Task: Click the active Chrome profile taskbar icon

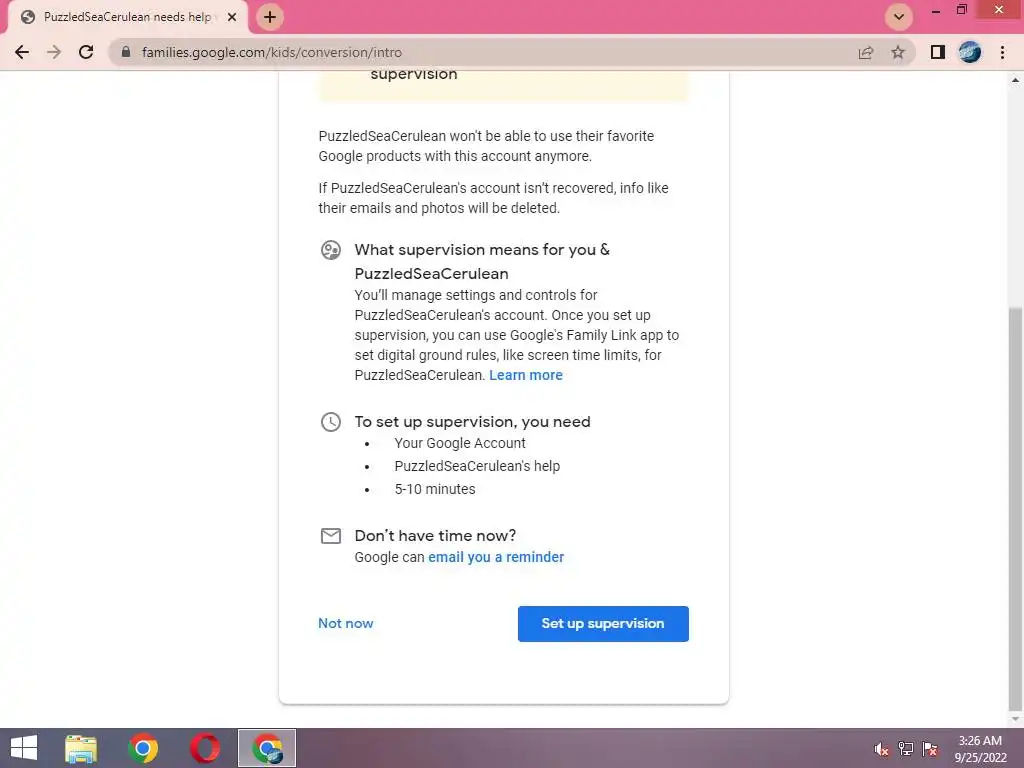Action: 266,748
